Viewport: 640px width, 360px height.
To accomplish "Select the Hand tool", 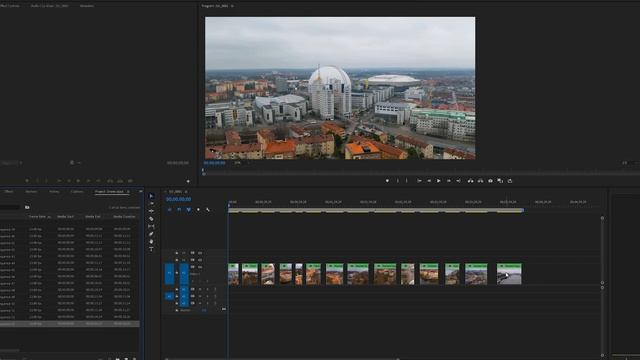I will [x=151, y=242].
